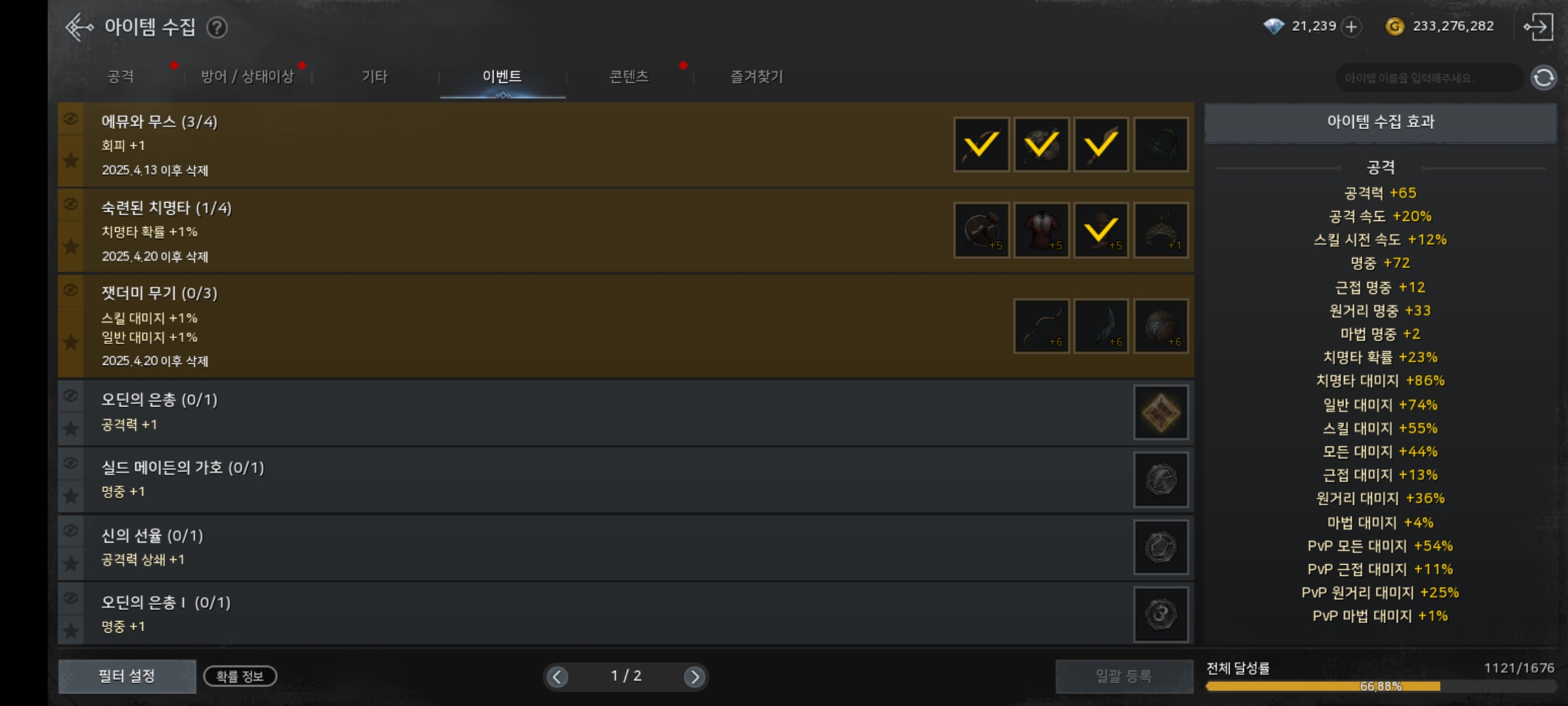Click the exit icon at top right
This screenshot has width=1568, height=706.
click(1539, 27)
